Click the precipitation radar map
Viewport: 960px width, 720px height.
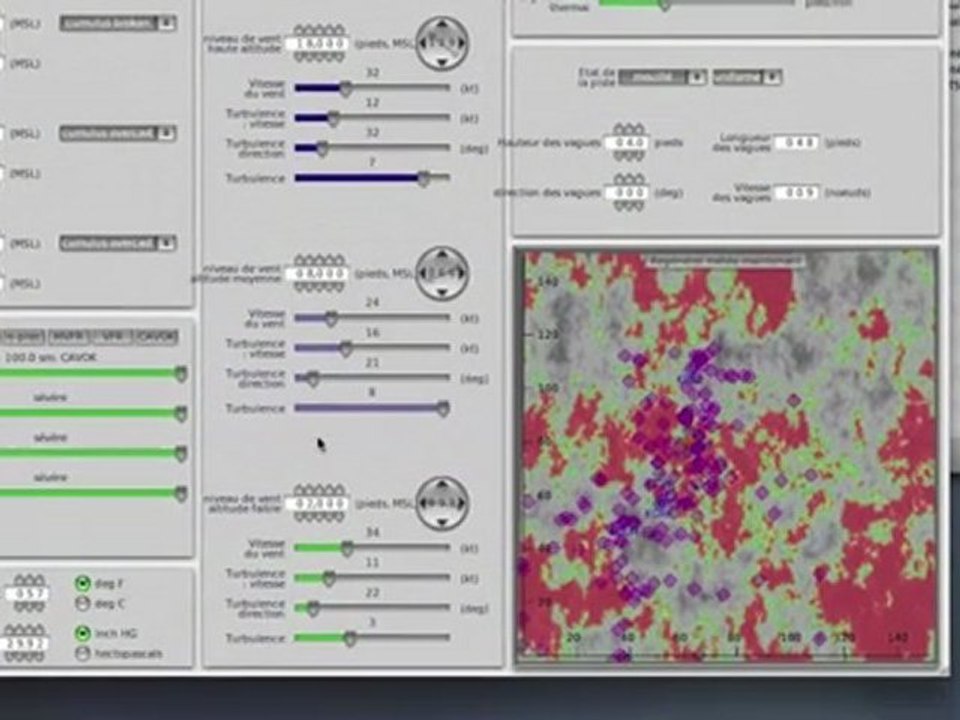[x=727, y=456]
